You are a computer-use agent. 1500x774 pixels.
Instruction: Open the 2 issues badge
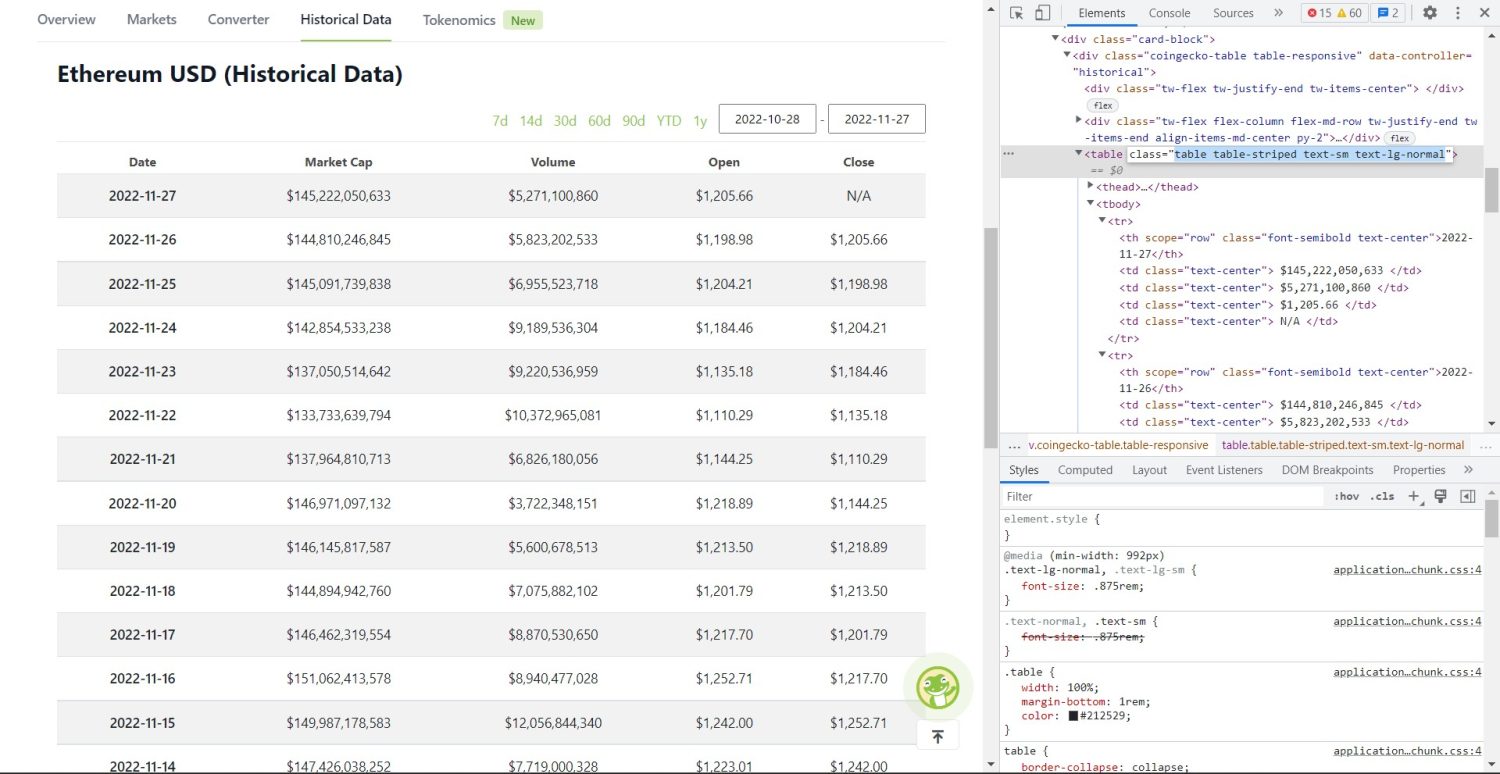click(x=1388, y=13)
